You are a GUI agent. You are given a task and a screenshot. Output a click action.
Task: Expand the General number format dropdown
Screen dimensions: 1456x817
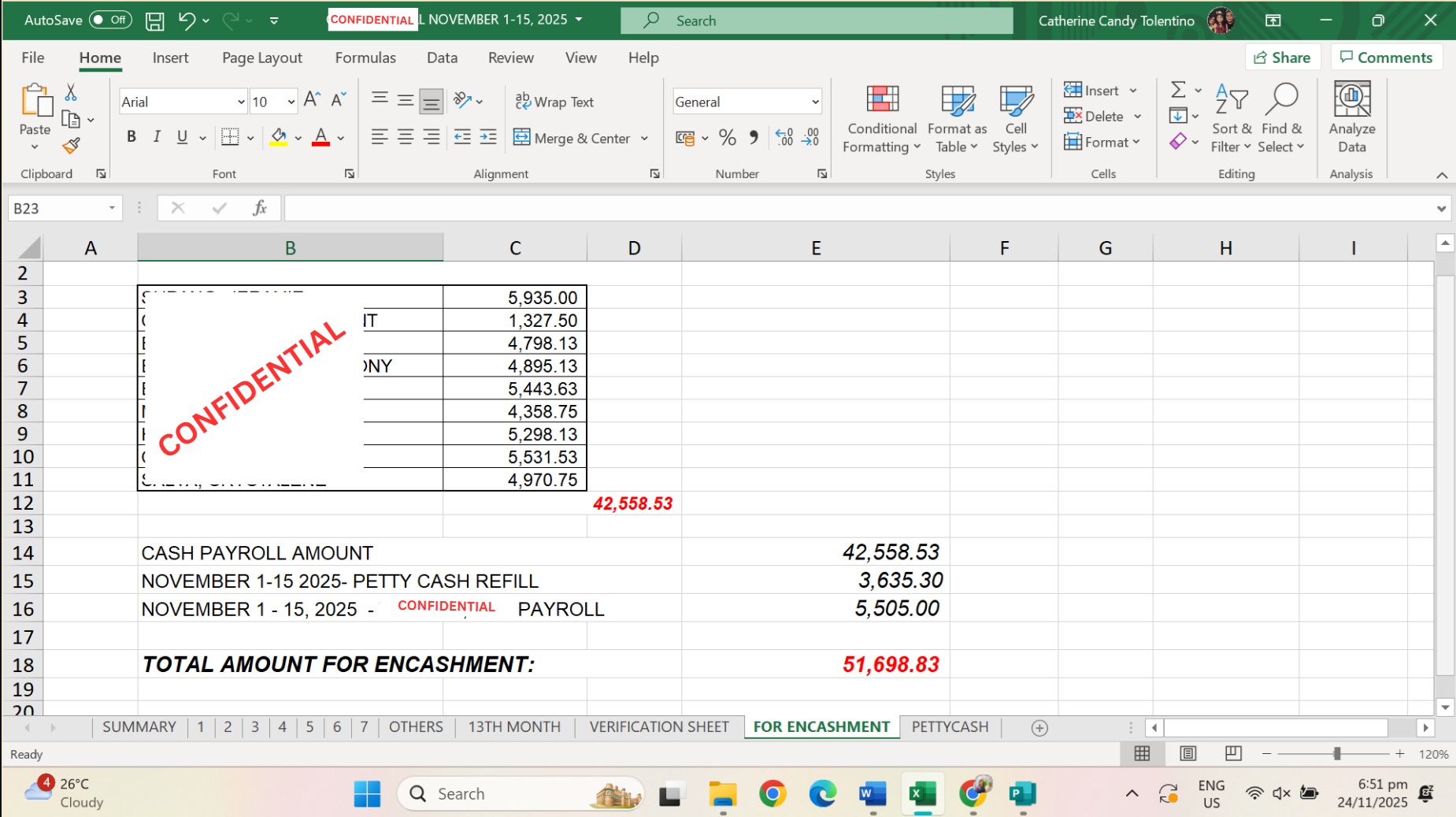[x=815, y=102]
